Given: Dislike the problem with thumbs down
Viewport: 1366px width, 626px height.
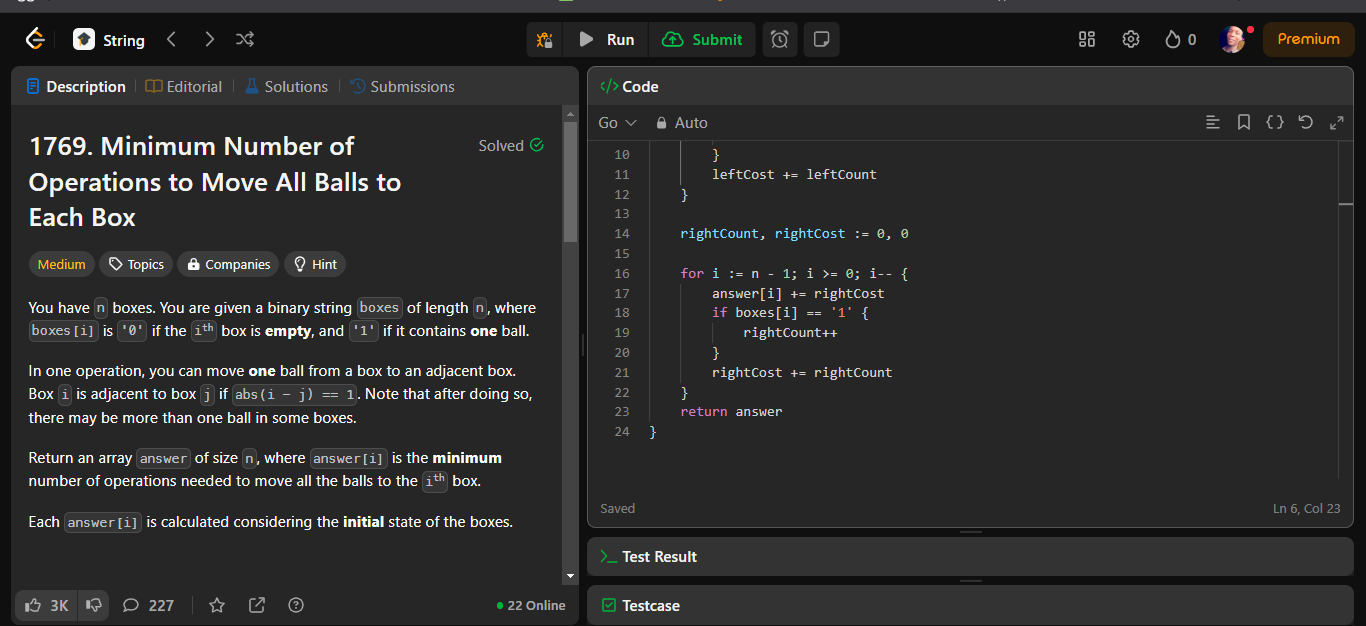Looking at the screenshot, I should click(94, 605).
